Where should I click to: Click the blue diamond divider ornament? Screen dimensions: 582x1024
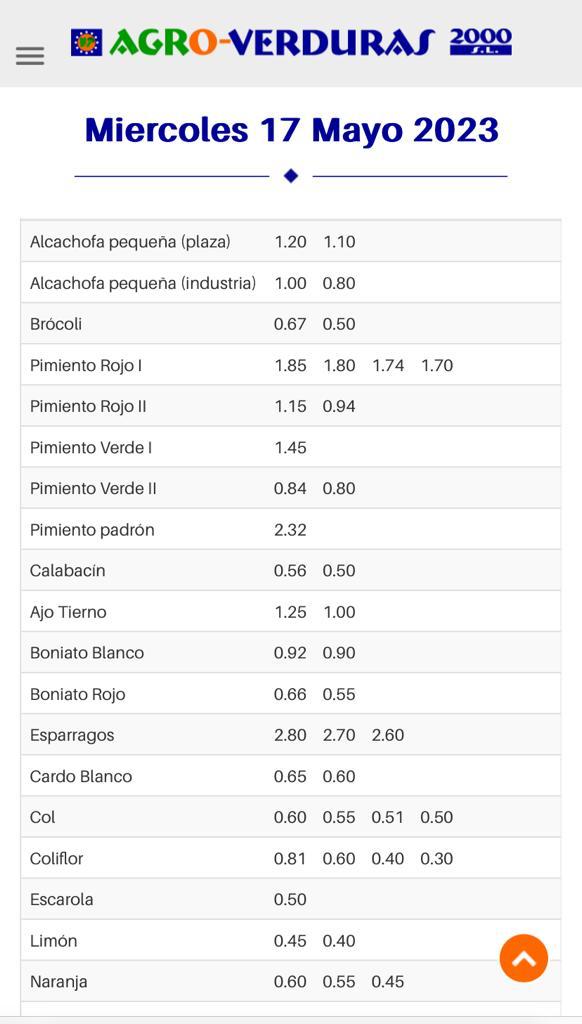pos(291,176)
